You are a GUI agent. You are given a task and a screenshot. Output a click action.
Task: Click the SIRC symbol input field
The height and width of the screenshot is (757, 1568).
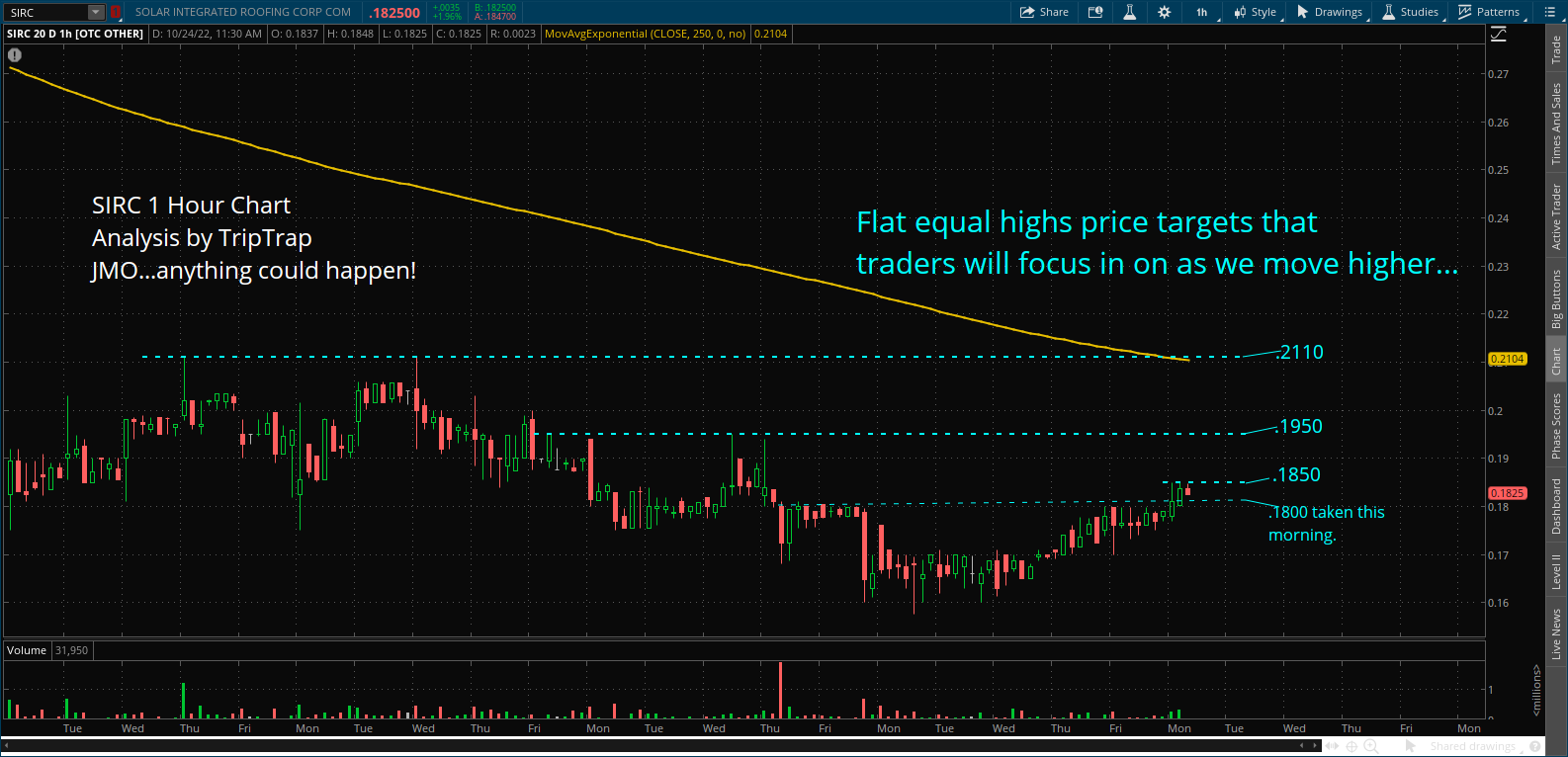click(x=45, y=12)
